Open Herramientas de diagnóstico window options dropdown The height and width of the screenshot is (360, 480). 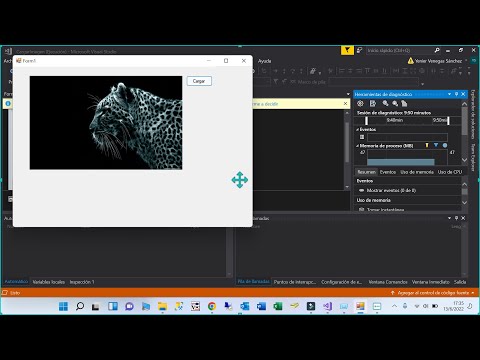[449, 94]
